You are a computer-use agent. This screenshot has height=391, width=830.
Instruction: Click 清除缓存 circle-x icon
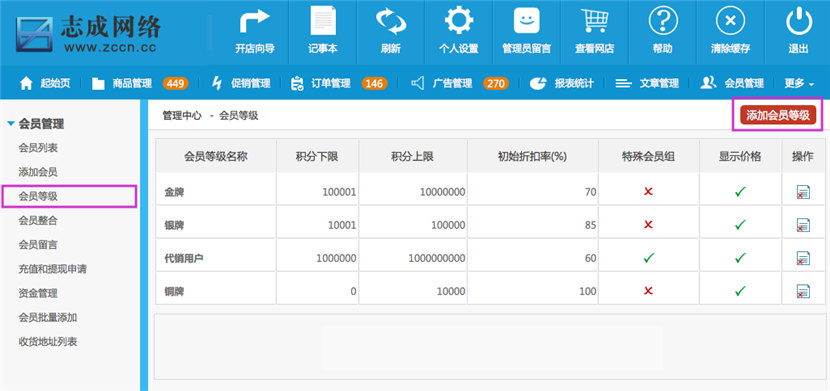pos(730,21)
